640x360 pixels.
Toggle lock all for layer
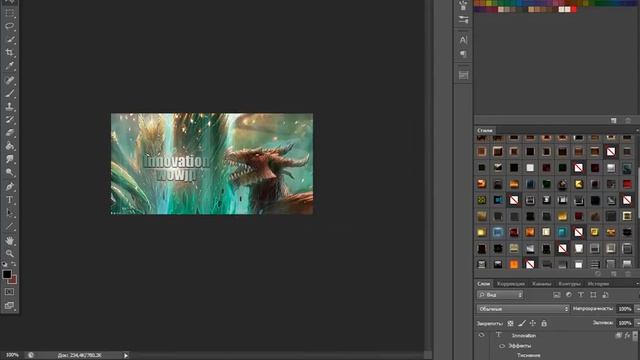click(x=544, y=323)
